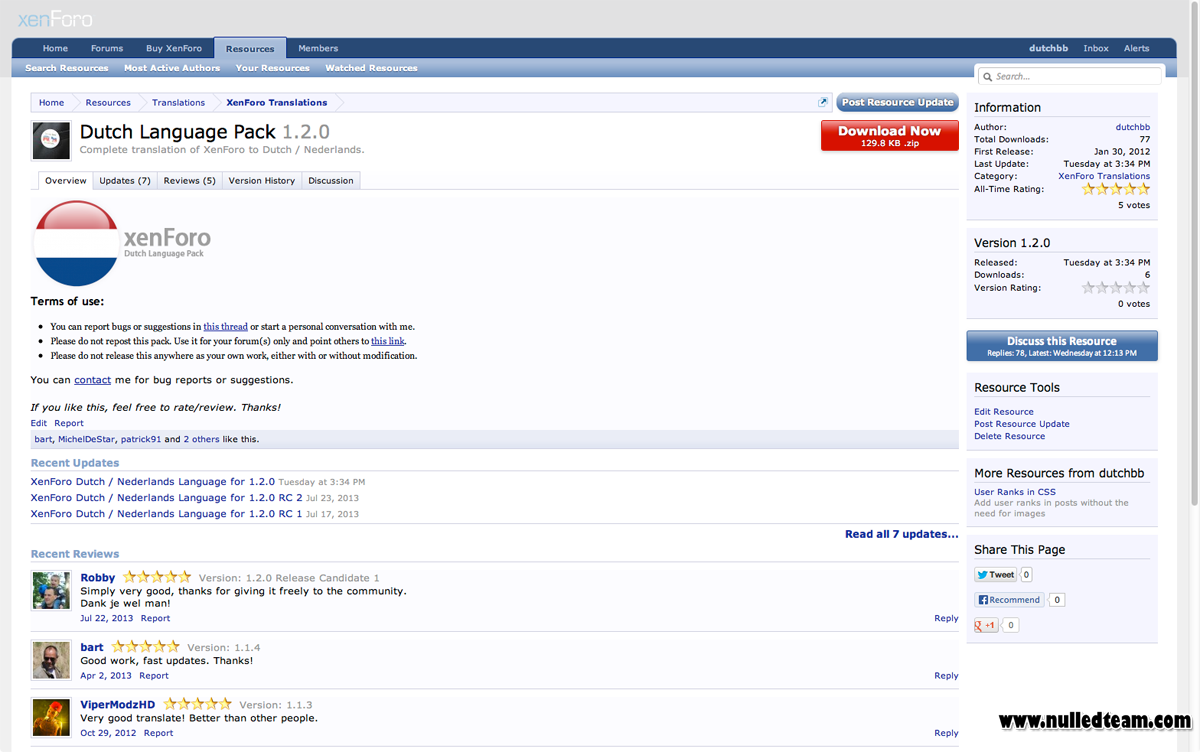
Task: Switch to the Updates (7) tab
Action: pos(124,181)
